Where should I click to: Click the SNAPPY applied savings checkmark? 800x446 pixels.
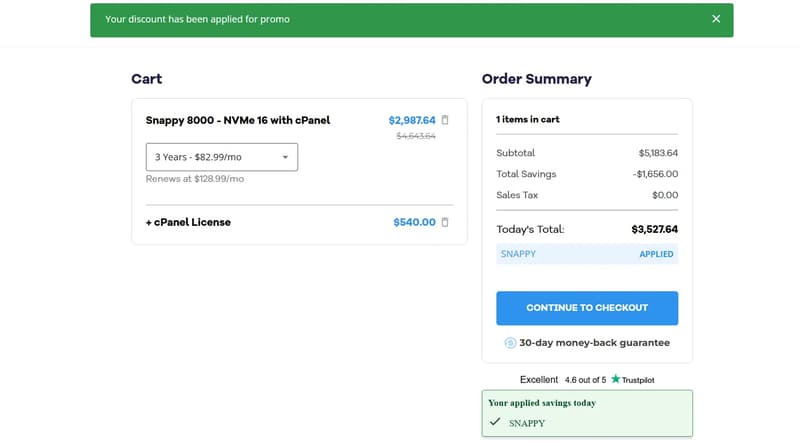495,422
